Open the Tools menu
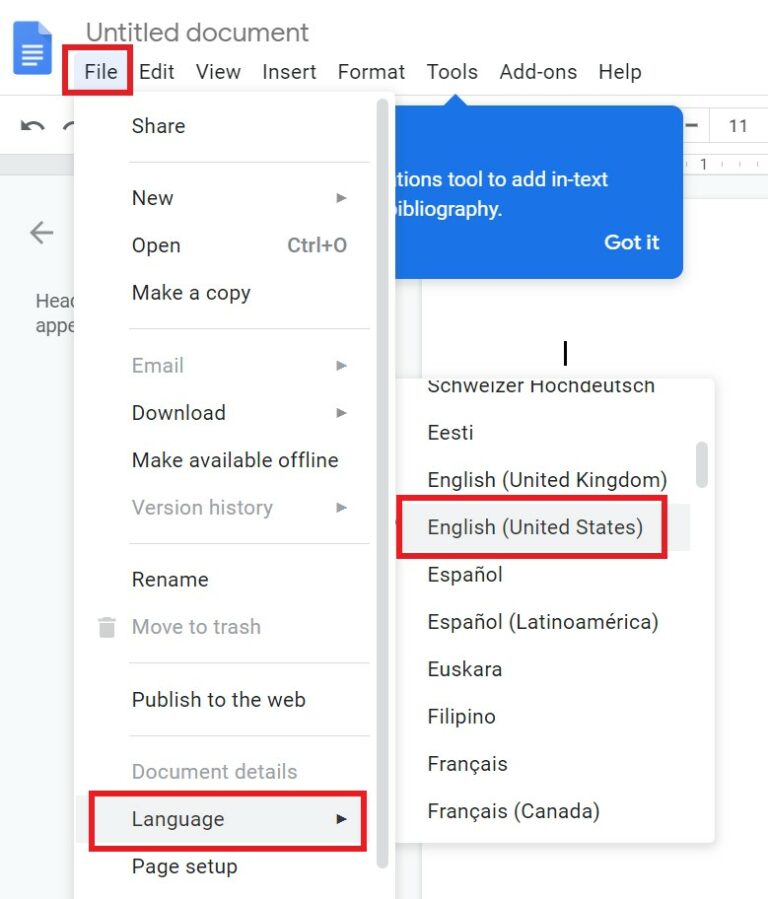 click(x=452, y=71)
